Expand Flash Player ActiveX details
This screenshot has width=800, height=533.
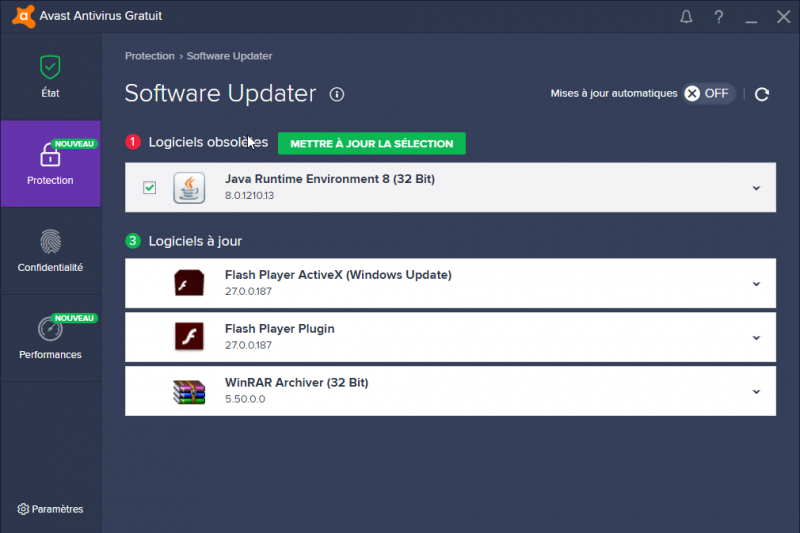pos(756,284)
